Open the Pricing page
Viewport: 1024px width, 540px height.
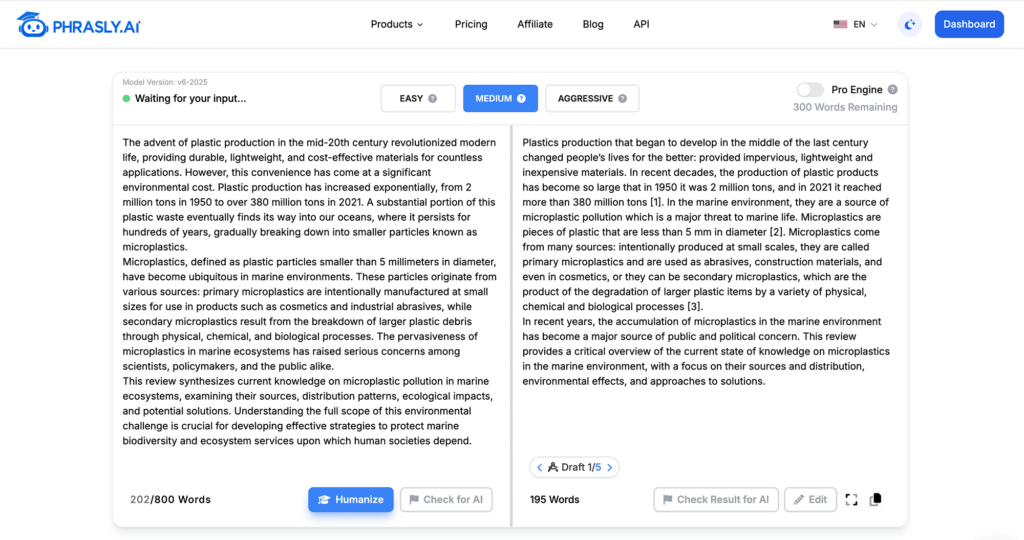coord(471,24)
